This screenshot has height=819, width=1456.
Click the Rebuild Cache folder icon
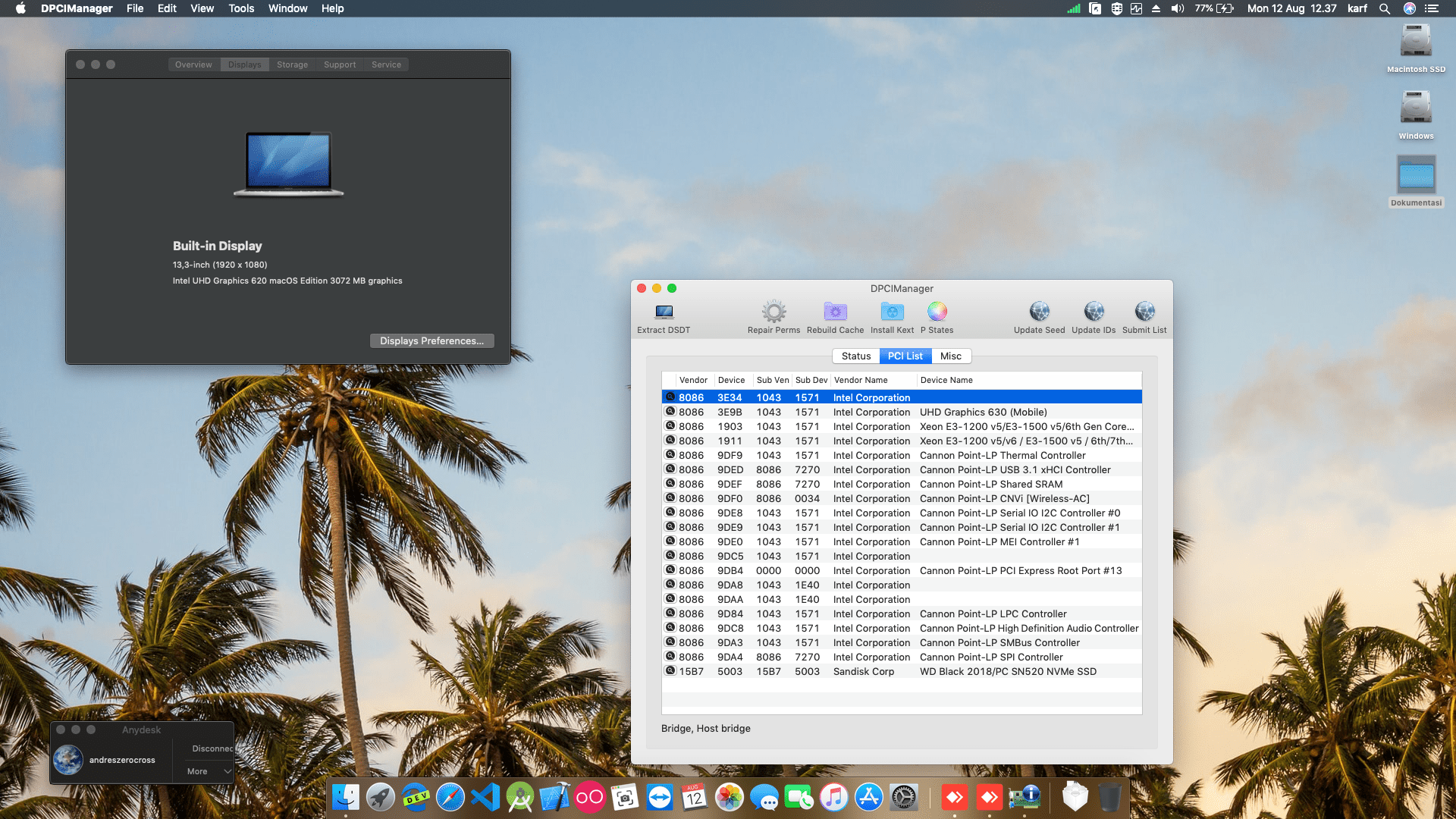coord(835,312)
